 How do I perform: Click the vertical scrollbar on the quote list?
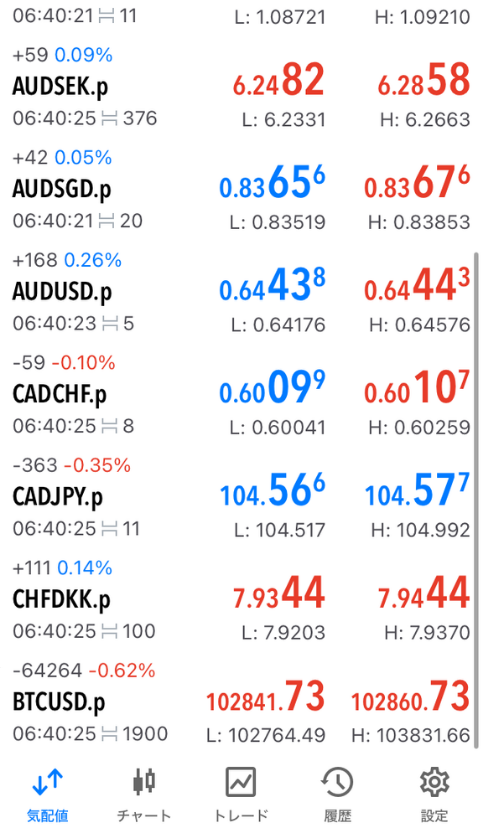pyautogui.click(x=477, y=500)
